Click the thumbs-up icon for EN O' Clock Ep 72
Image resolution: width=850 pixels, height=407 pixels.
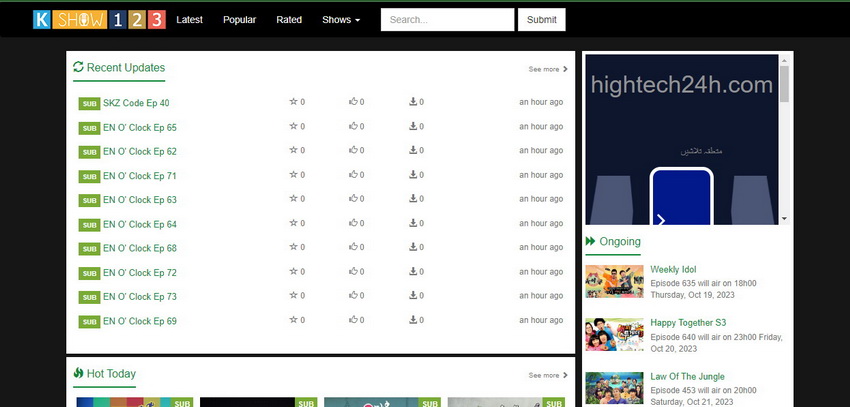pos(353,272)
